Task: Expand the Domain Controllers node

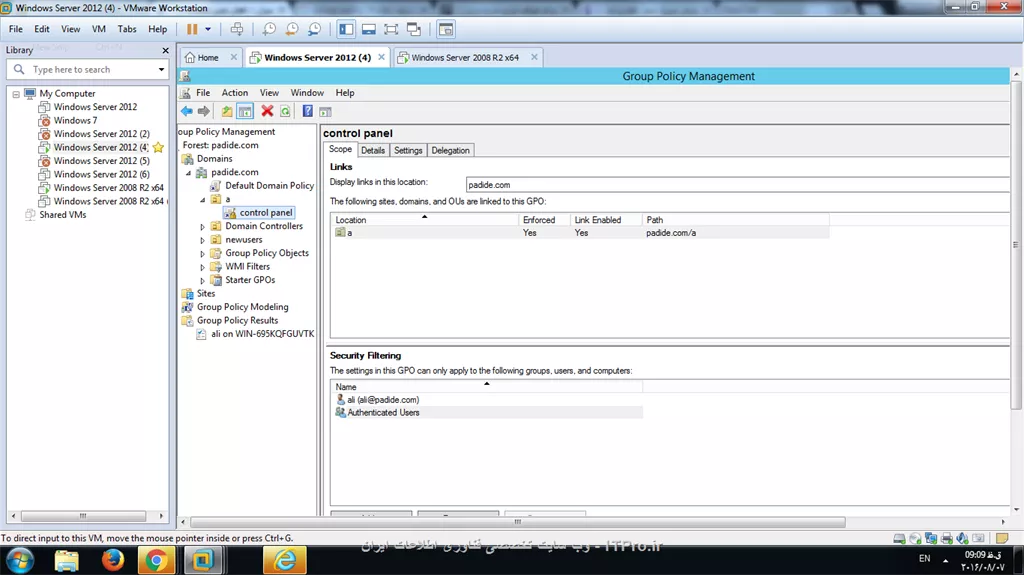Action: (202, 227)
